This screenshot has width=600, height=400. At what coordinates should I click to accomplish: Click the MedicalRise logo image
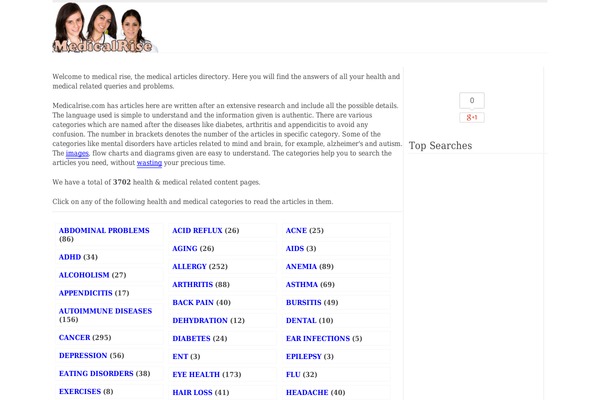point(105,28)
